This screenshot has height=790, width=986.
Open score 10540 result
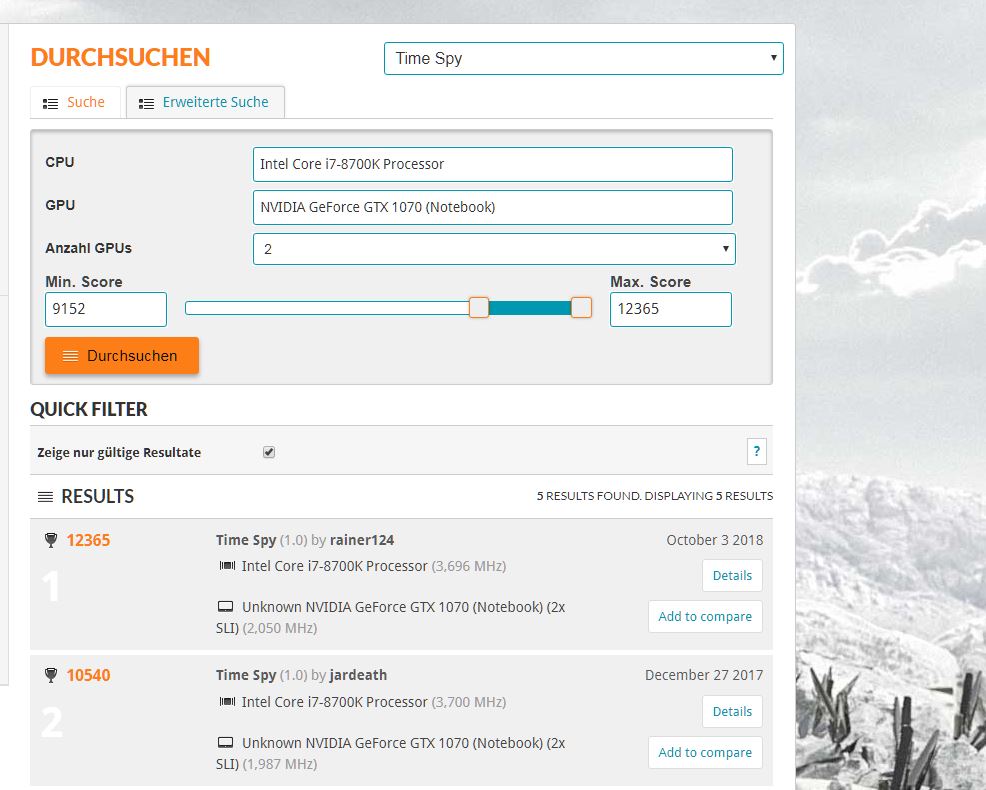[88, 676]
